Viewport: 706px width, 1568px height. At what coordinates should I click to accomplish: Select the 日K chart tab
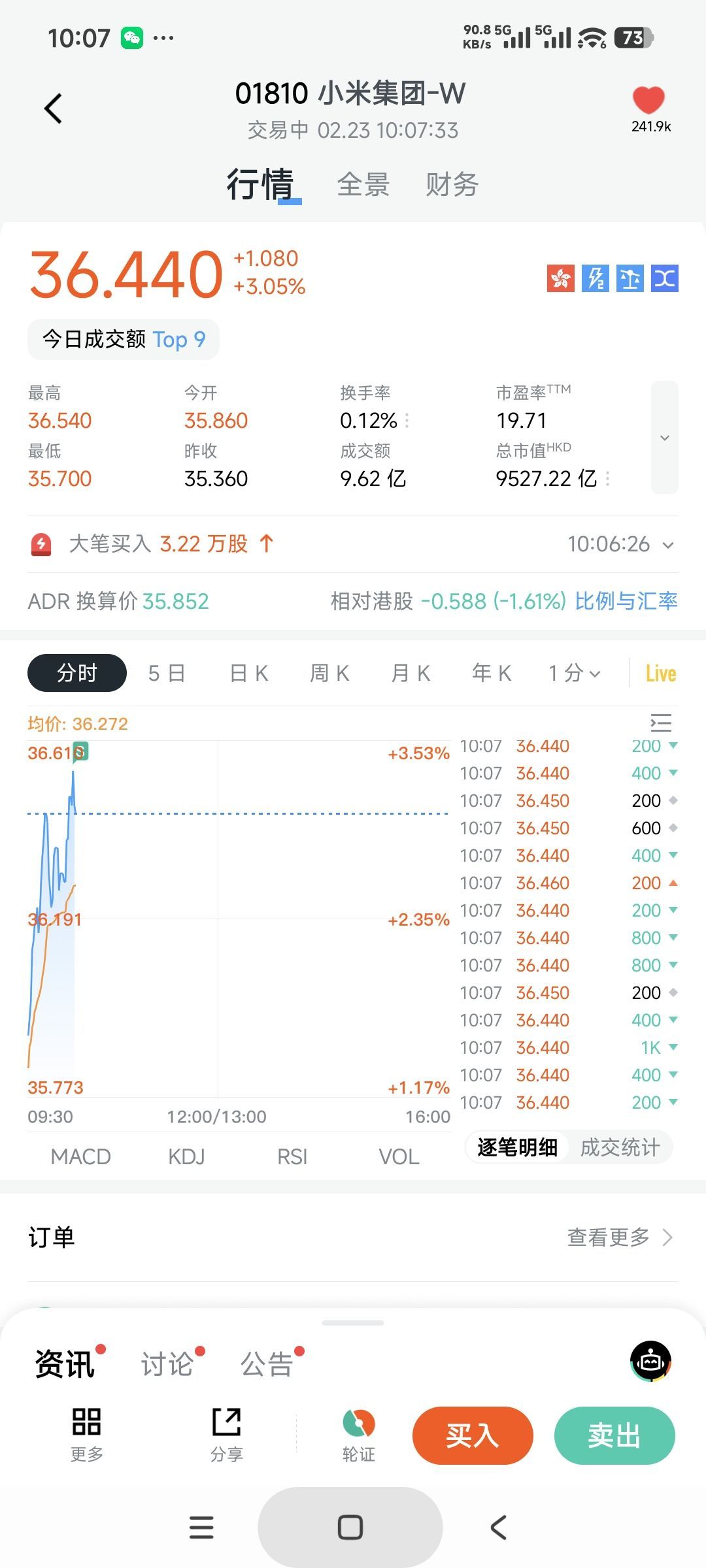click(x=249, y=674)
